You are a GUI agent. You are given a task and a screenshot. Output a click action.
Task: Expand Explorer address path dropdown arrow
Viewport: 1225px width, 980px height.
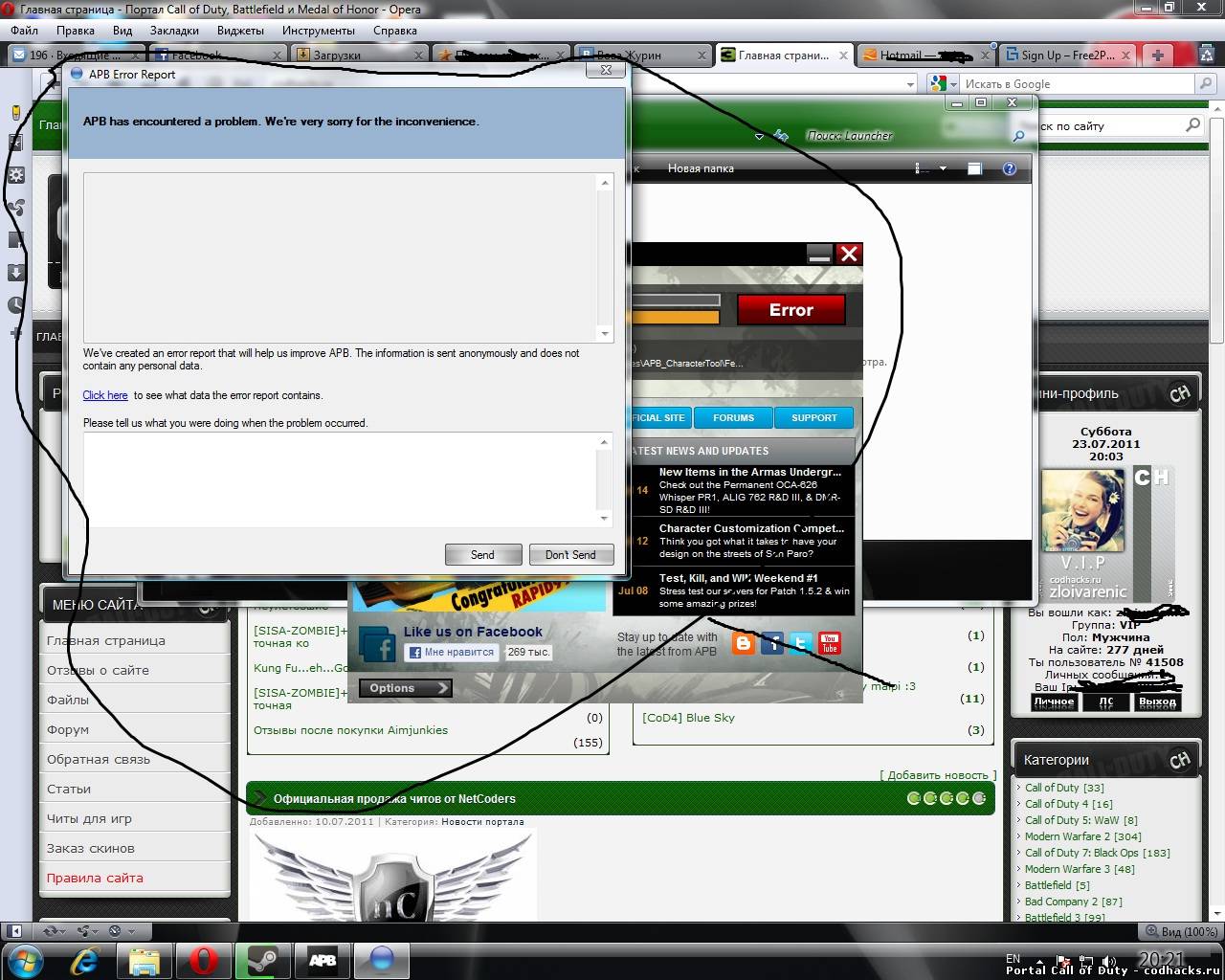pos(759,136)
